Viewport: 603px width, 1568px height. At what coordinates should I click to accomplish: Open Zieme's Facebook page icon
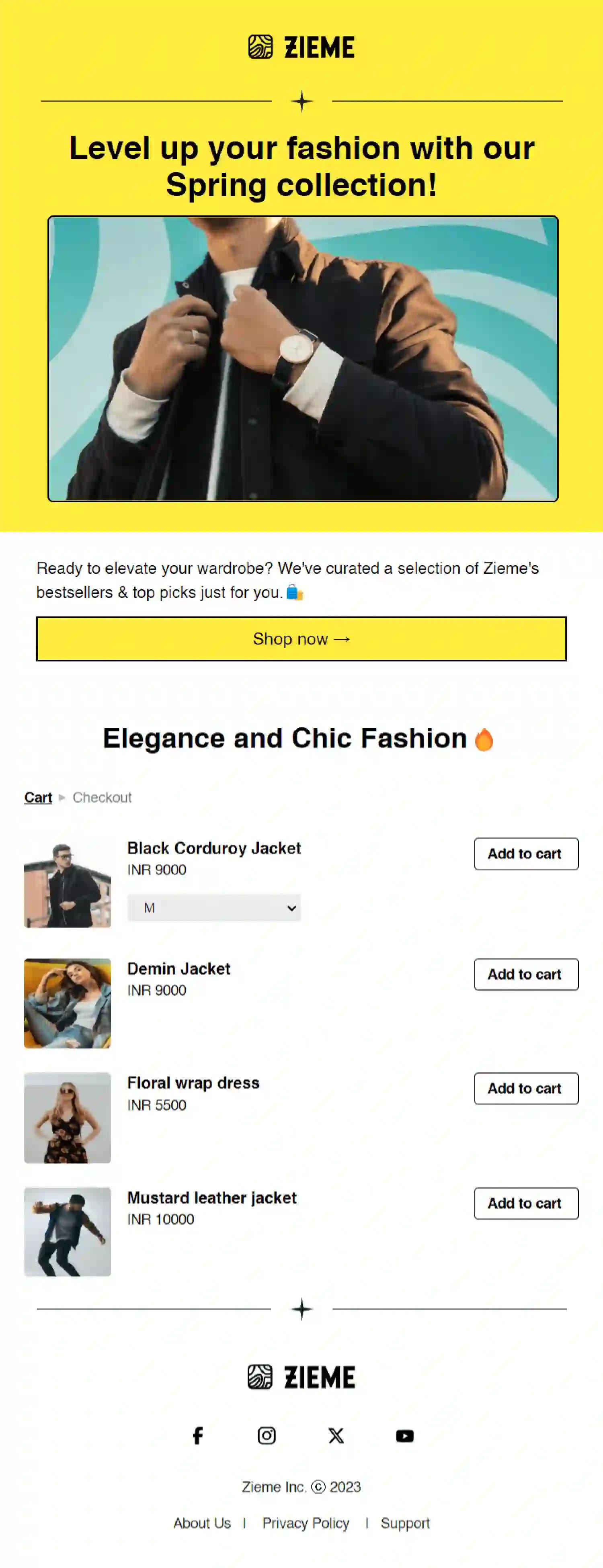197,1436
